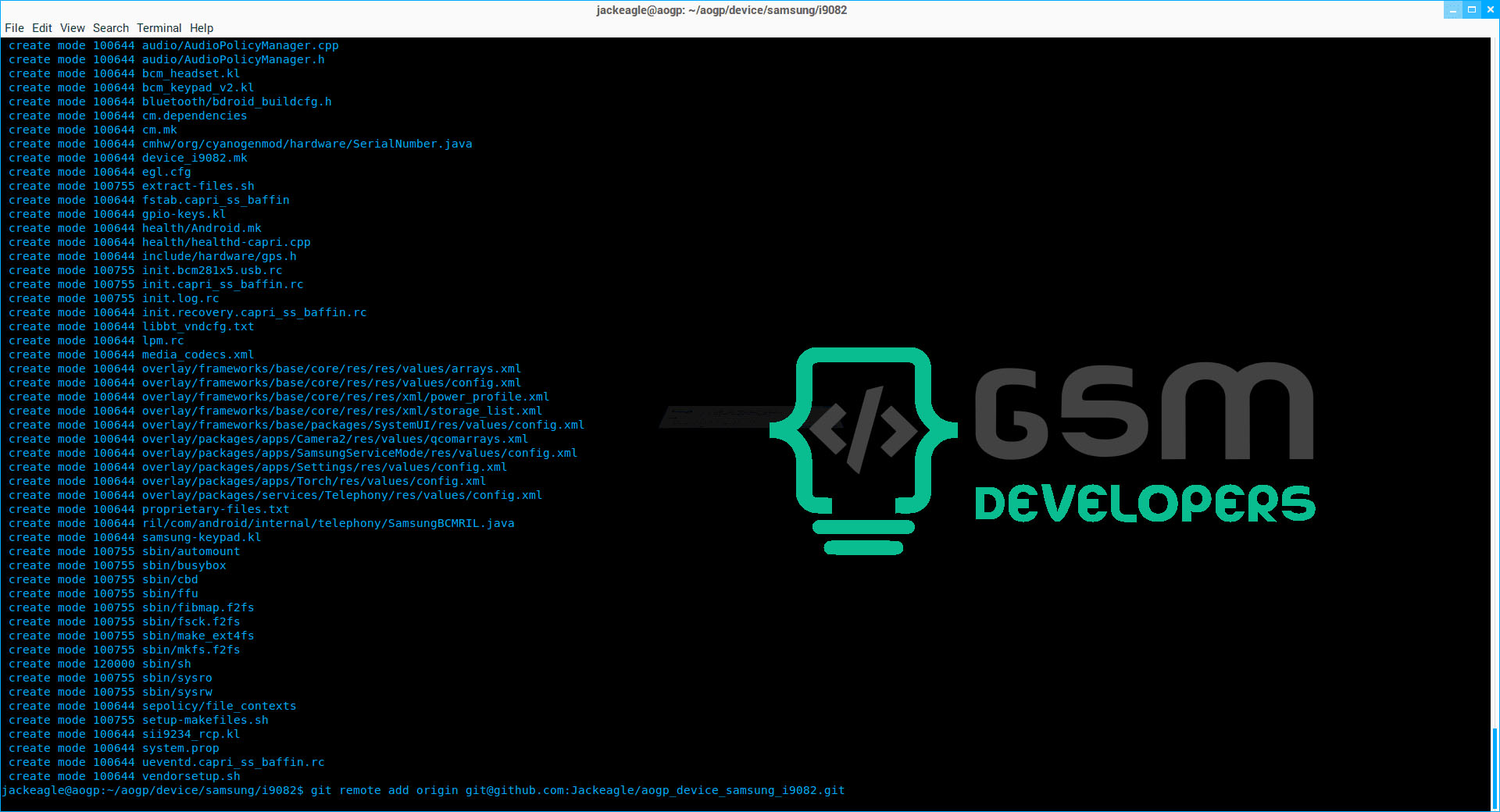
Task: Click the line audio/AudioPolicyManager.h
Action: (166, 60)
